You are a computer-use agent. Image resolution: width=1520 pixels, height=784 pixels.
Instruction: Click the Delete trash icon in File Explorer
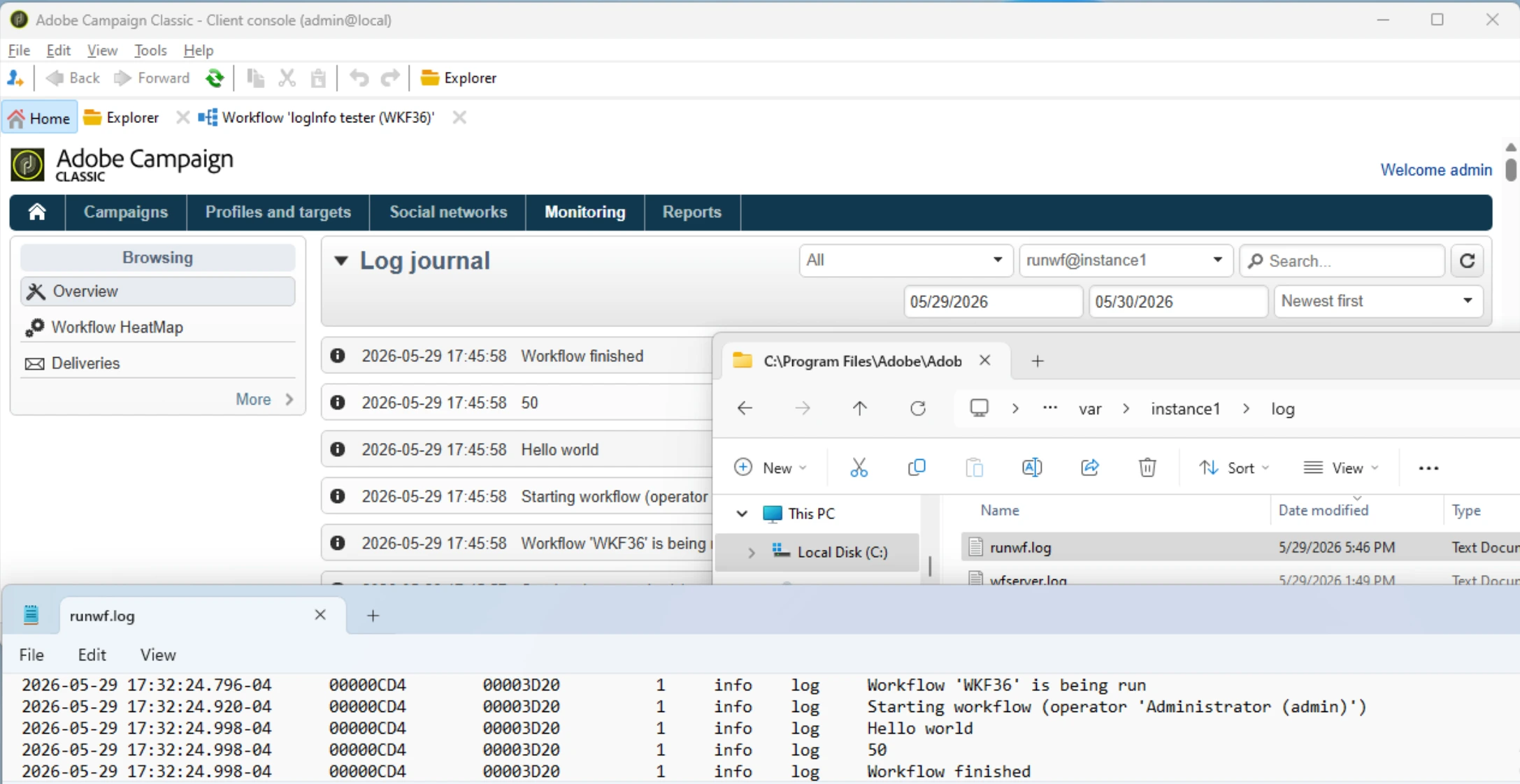1147,468
